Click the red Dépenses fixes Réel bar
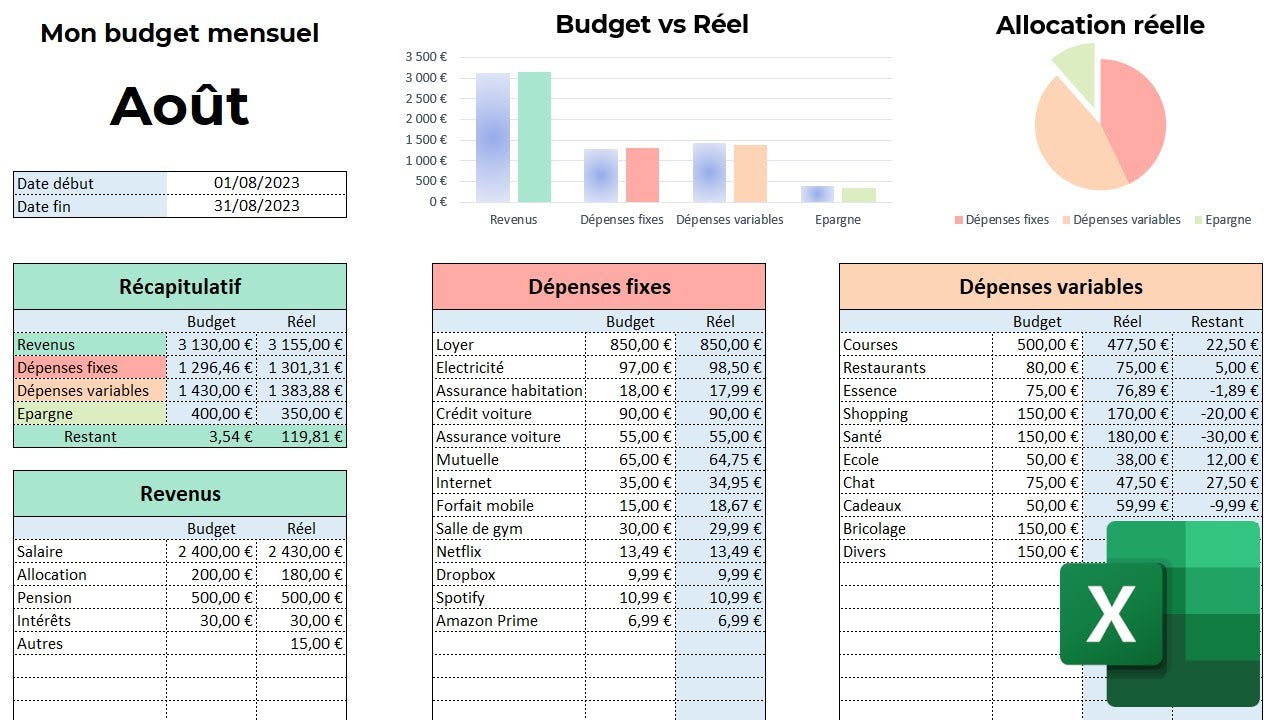The width and height of the screenshot is (1280, 720). [x=642, y=175]
